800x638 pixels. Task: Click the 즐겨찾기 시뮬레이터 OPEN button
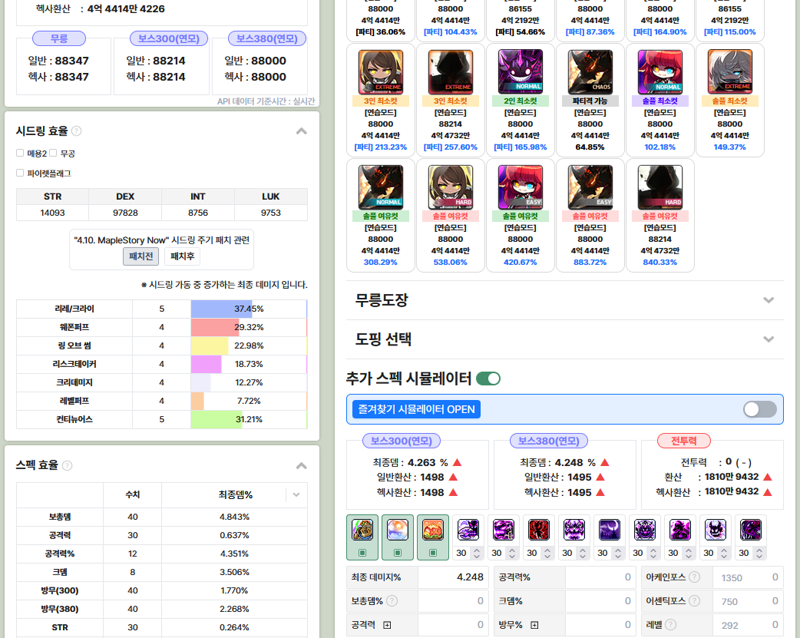pos(416,409)
